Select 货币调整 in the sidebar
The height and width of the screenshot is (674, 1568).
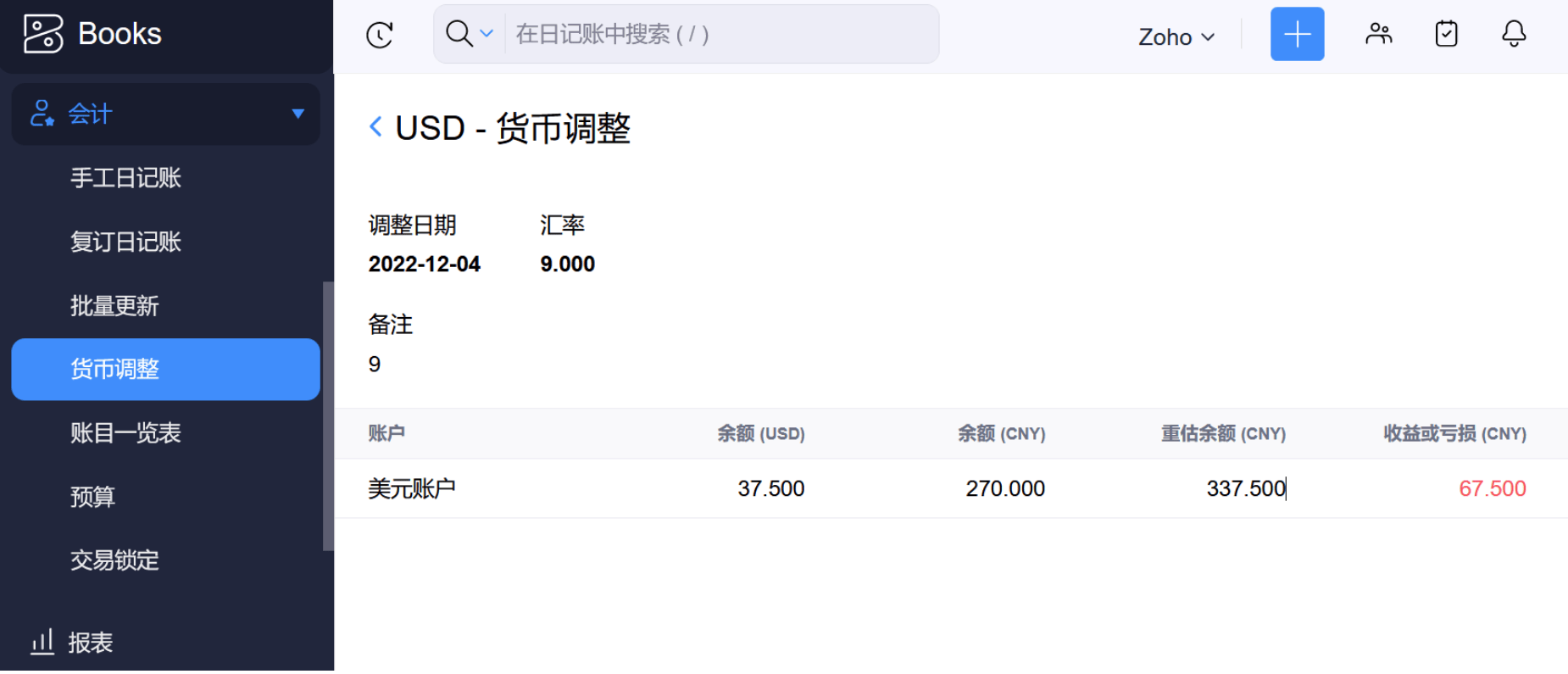(165, 369)
